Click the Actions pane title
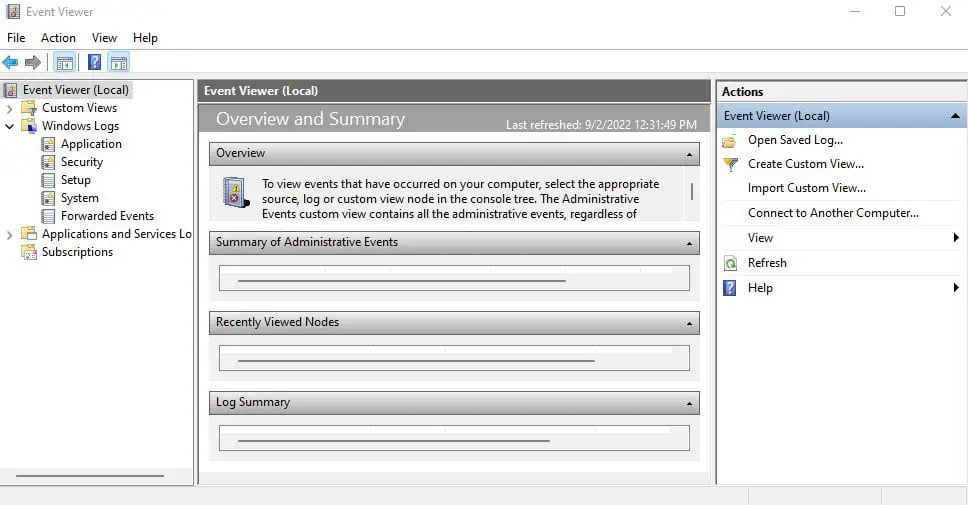This screenshot has width=968, height=505. click(743, 91)
